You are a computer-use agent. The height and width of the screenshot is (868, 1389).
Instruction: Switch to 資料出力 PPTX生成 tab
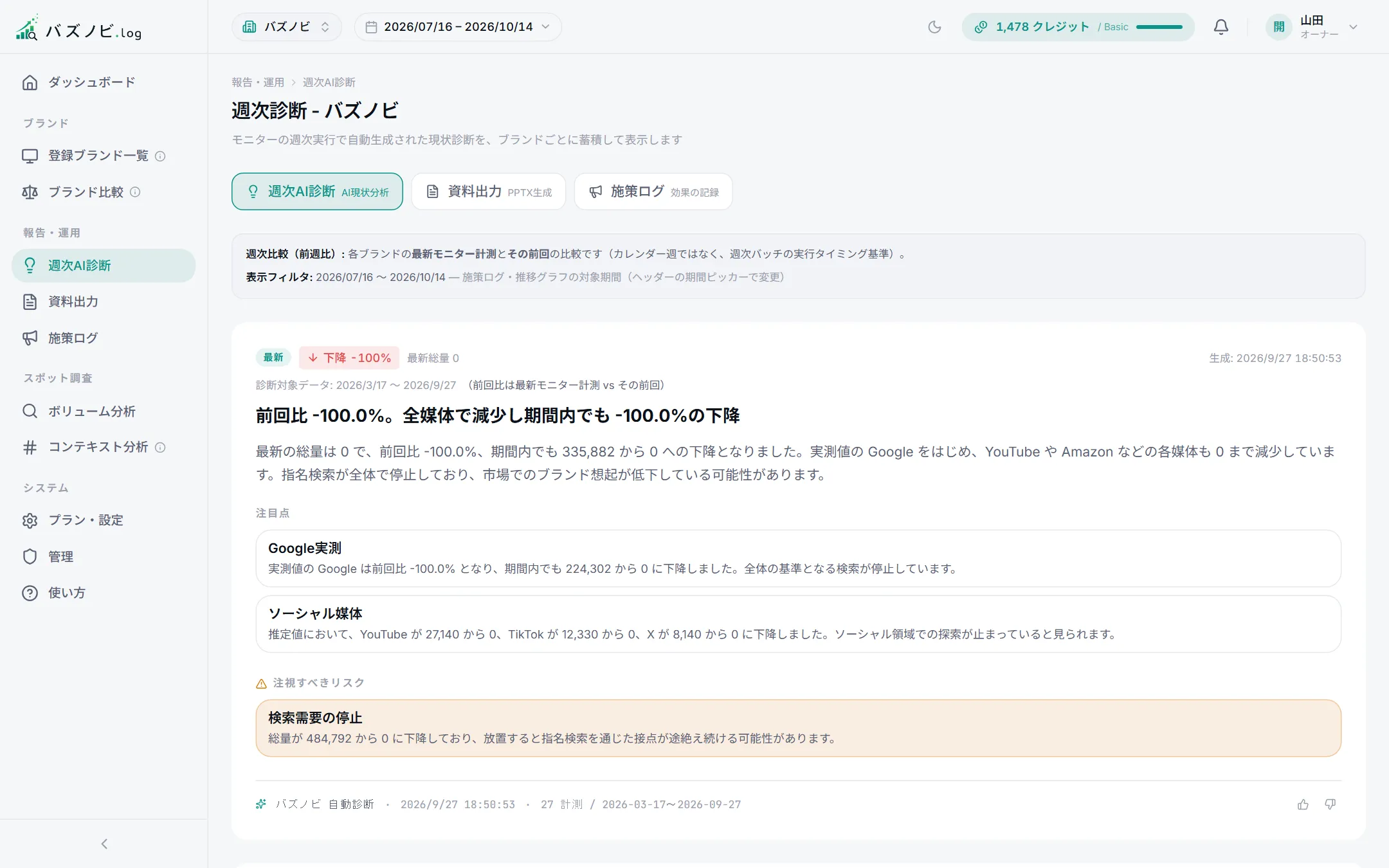pos(489,192)
